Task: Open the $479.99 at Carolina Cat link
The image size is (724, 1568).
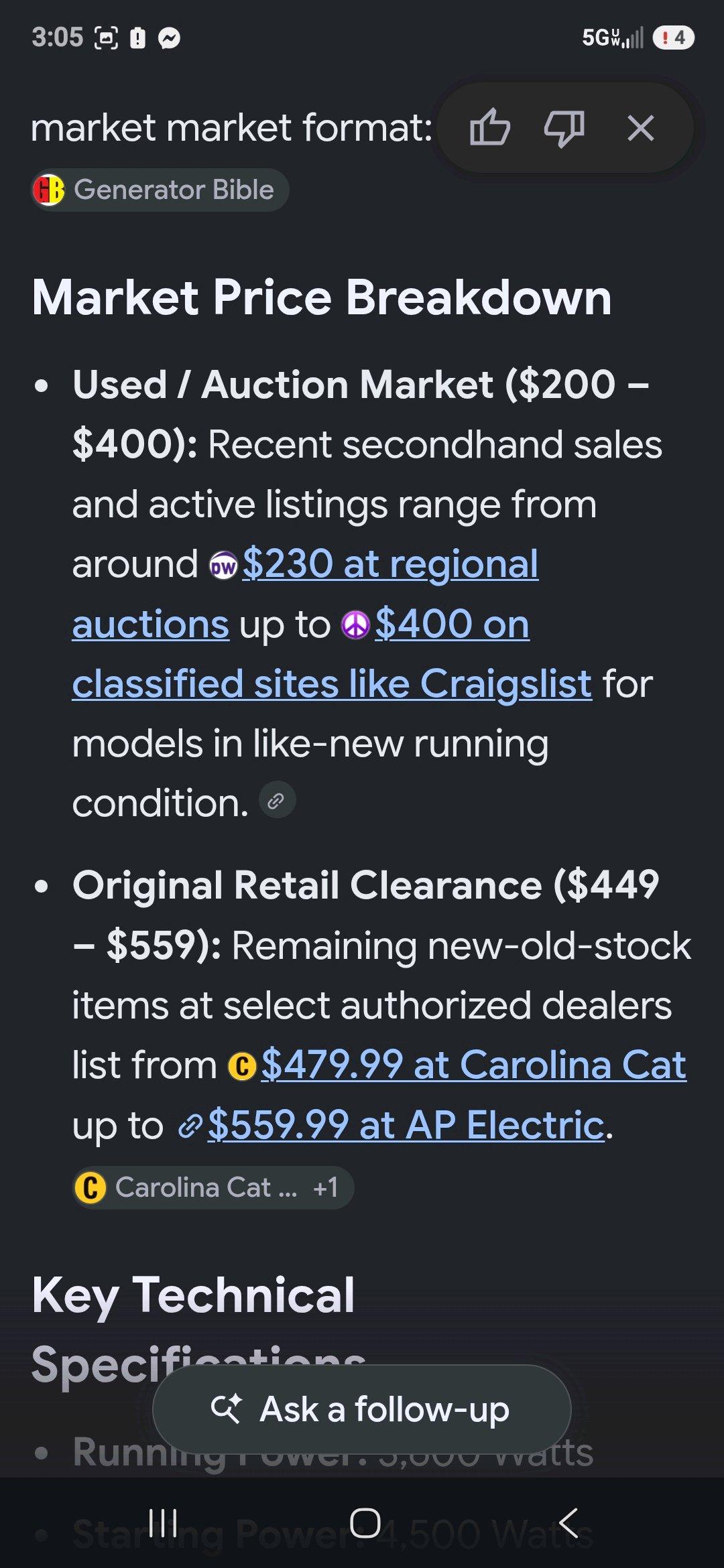Action: (473, 1065)
